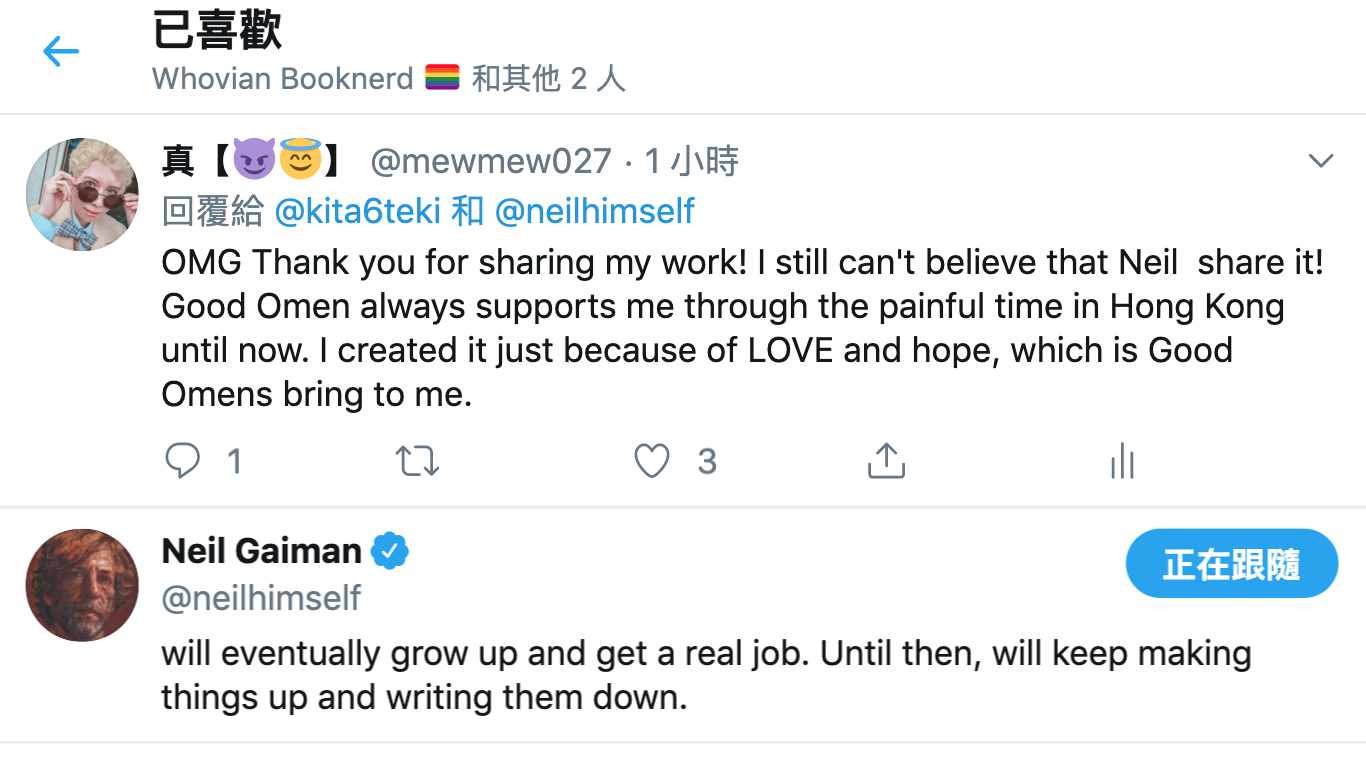Screen dimensions: 1366x777
Task: Click Neil Gaiman's verified badge
Action: pyautogui.click(x=390, y=551)
